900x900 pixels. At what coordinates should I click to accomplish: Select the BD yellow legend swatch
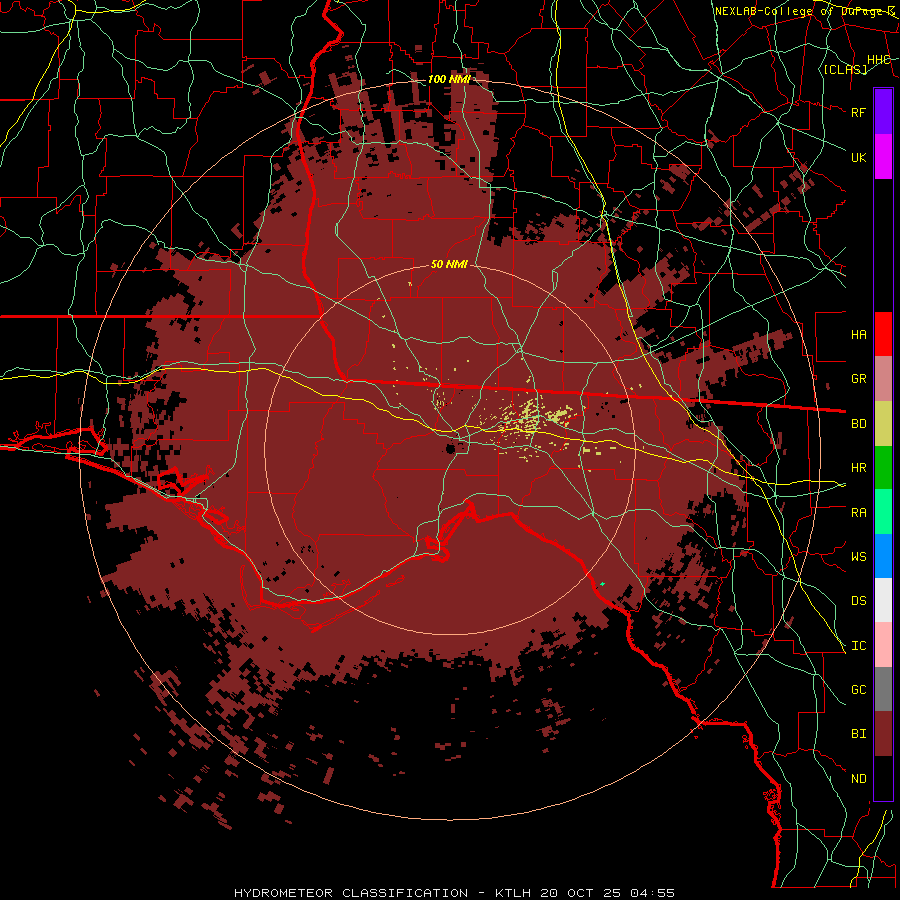pos(883,423)
